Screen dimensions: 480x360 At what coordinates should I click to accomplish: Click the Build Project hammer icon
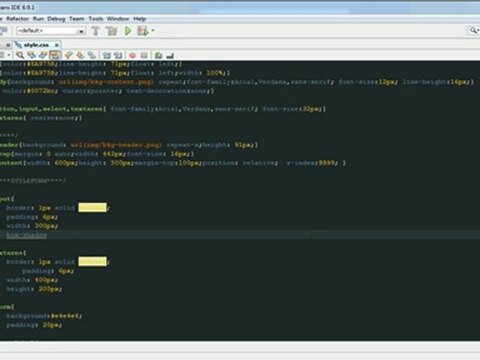tap(96, 31)
